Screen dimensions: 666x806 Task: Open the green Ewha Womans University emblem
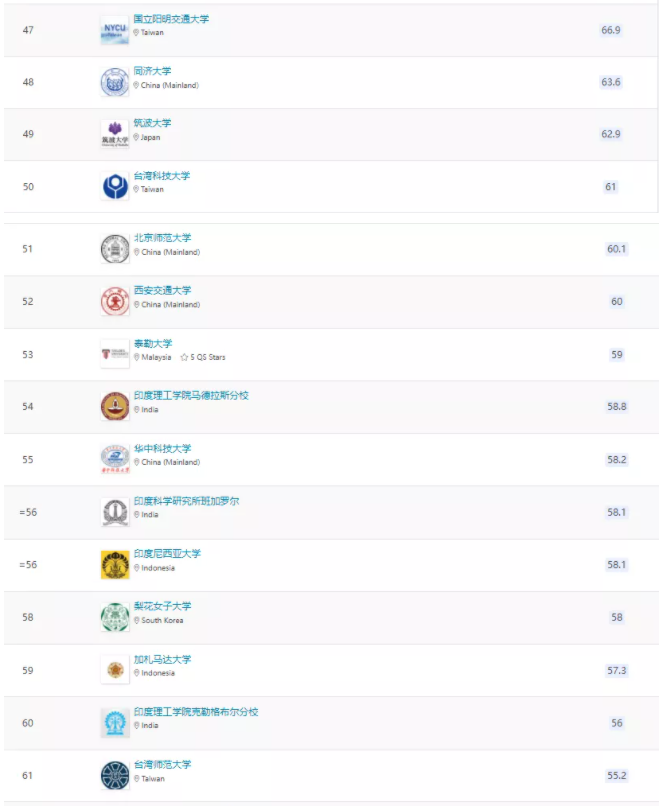click(115, 617)
